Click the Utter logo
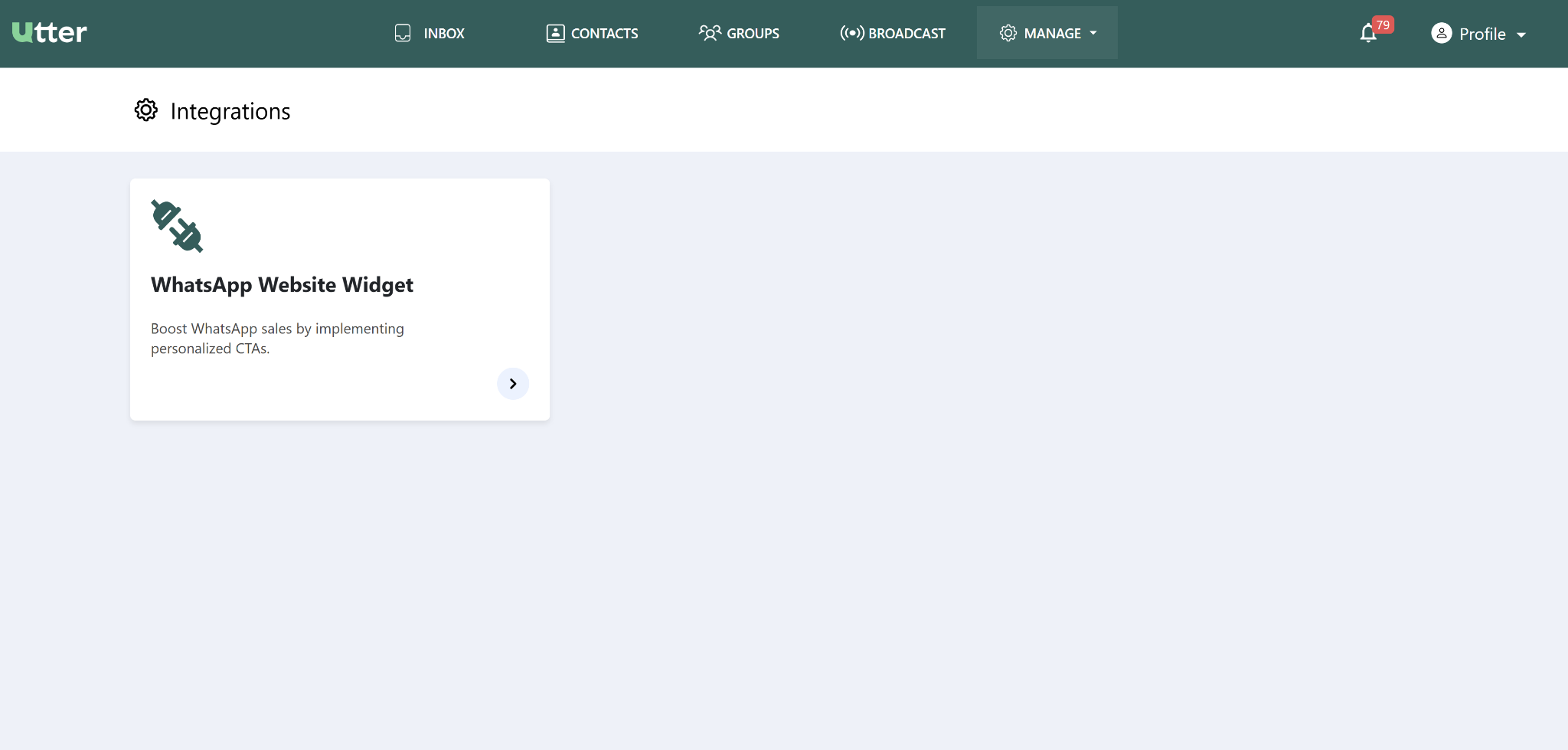The height and width of the screenshot is (750, 1568). tap(50, 33)
